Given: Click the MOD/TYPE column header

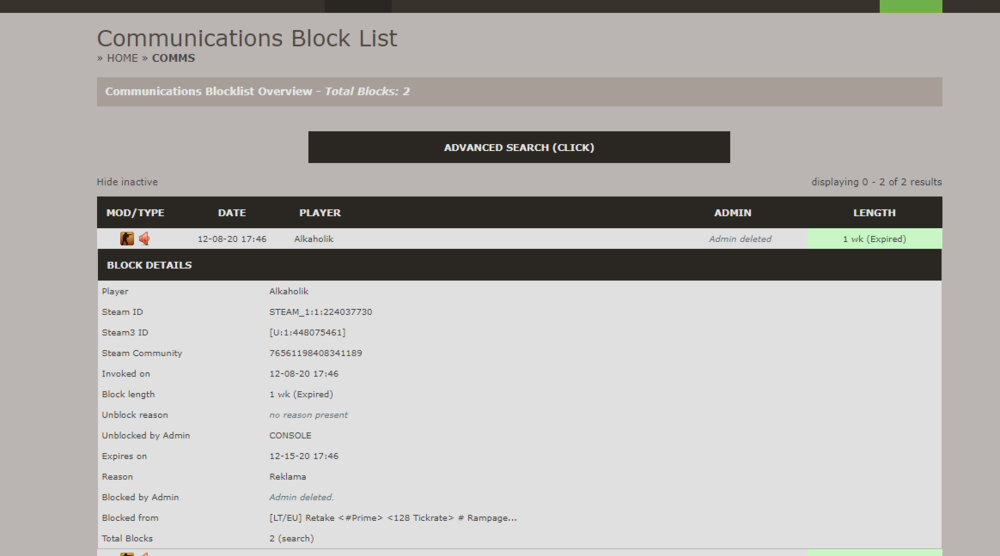Looking at the screenshot, I should click(x=135, y=213).
